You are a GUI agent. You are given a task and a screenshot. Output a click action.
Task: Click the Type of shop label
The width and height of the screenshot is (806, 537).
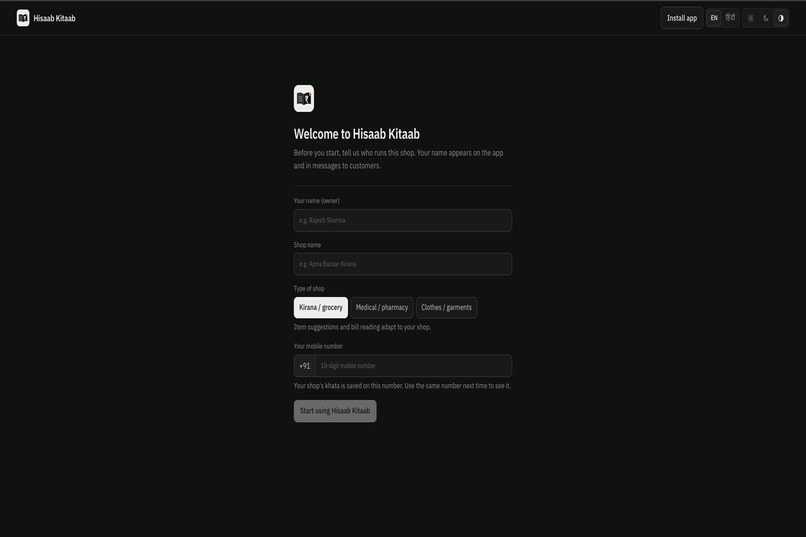point(309,288)
